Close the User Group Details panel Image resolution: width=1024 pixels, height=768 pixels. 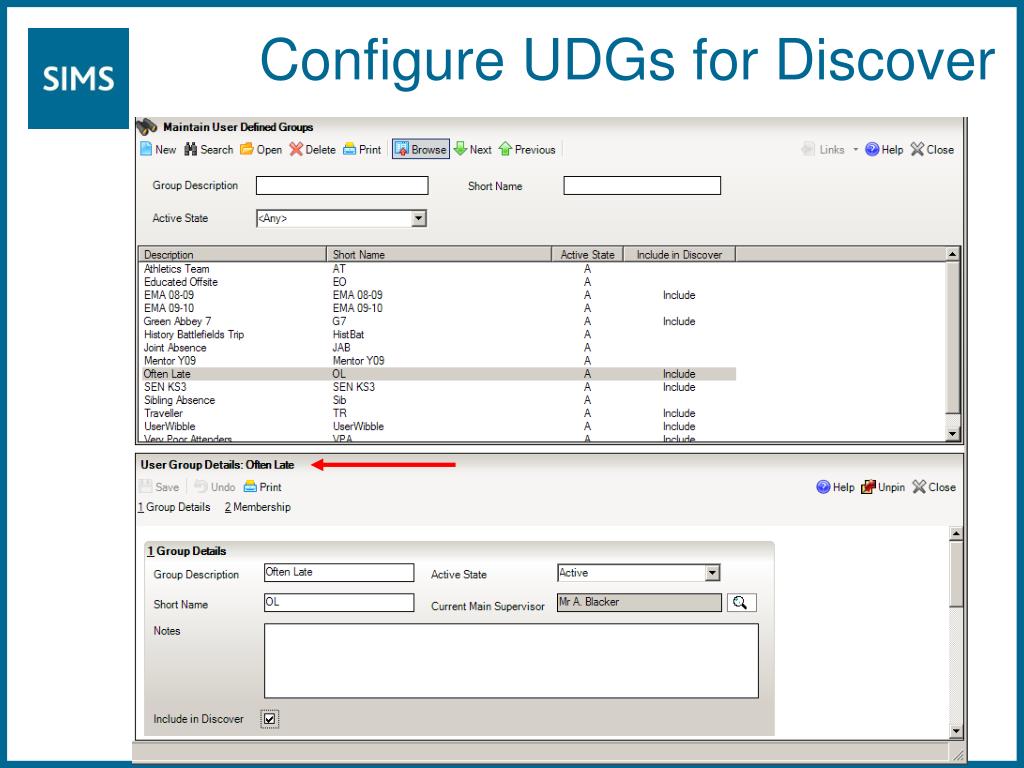click(x=934, y=487)
